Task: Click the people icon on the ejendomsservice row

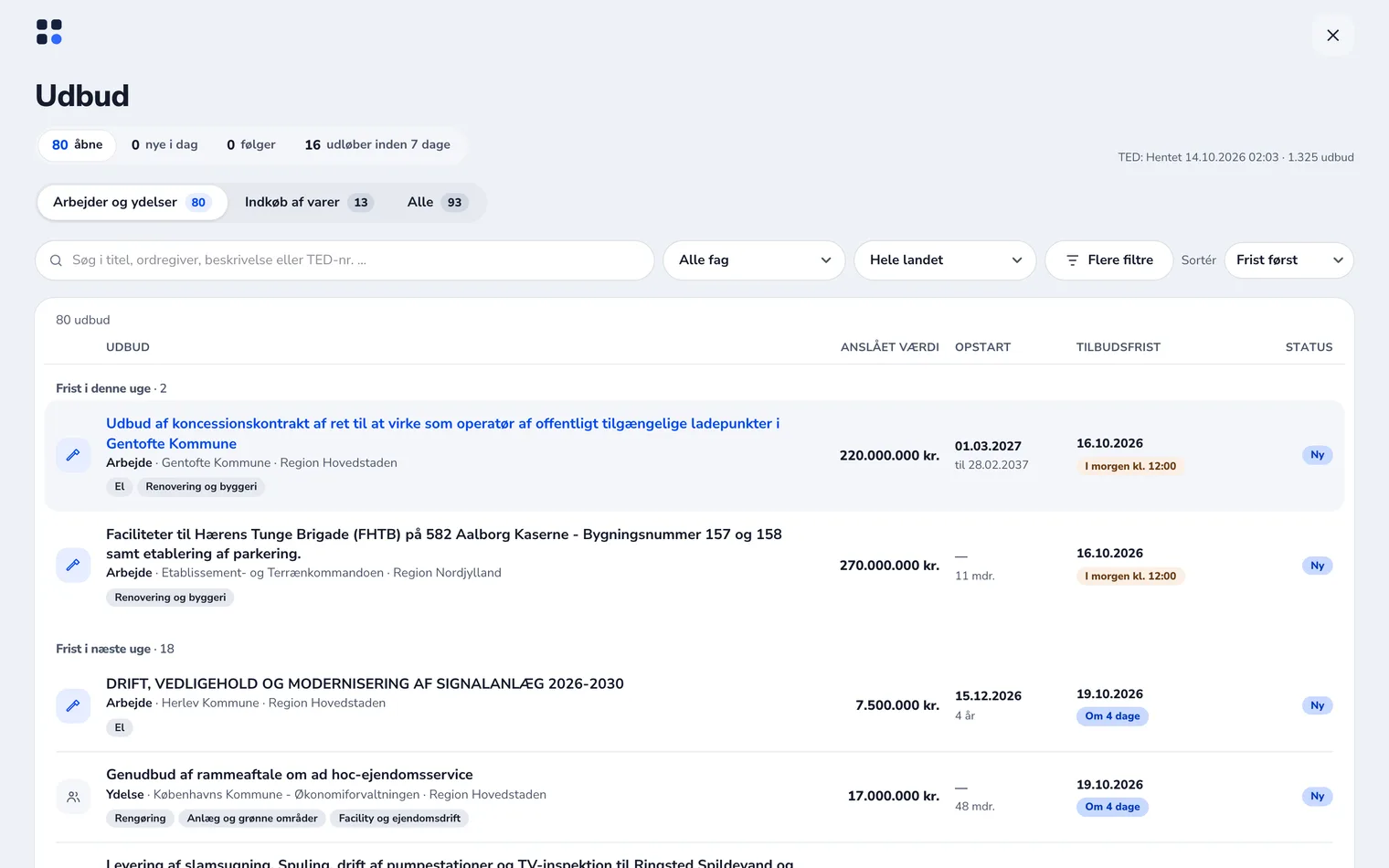Action: [73, 797]
